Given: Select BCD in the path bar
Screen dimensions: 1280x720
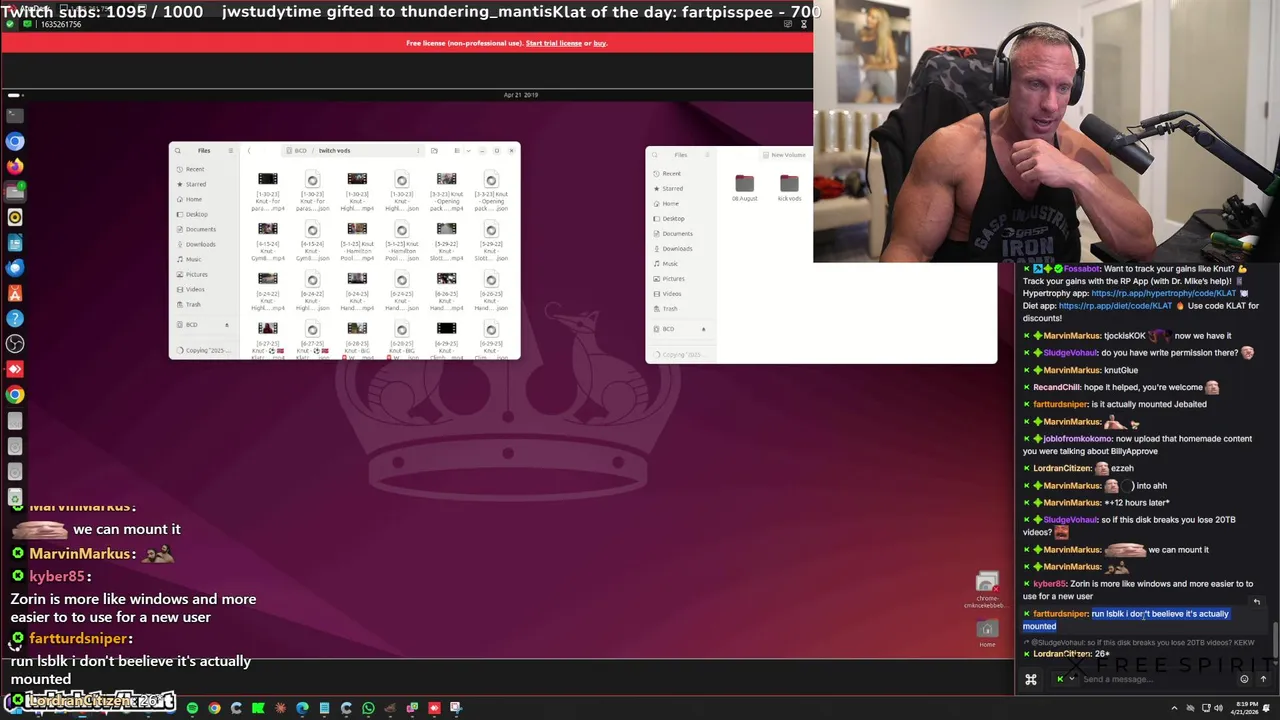Looking at the screenshot, I should [x=299, y=151].
